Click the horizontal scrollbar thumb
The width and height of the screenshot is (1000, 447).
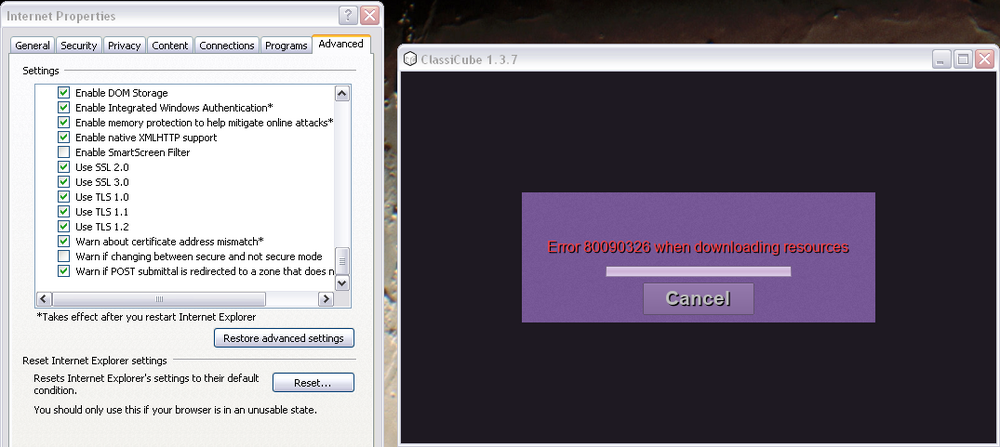click(x=159, y=298)
